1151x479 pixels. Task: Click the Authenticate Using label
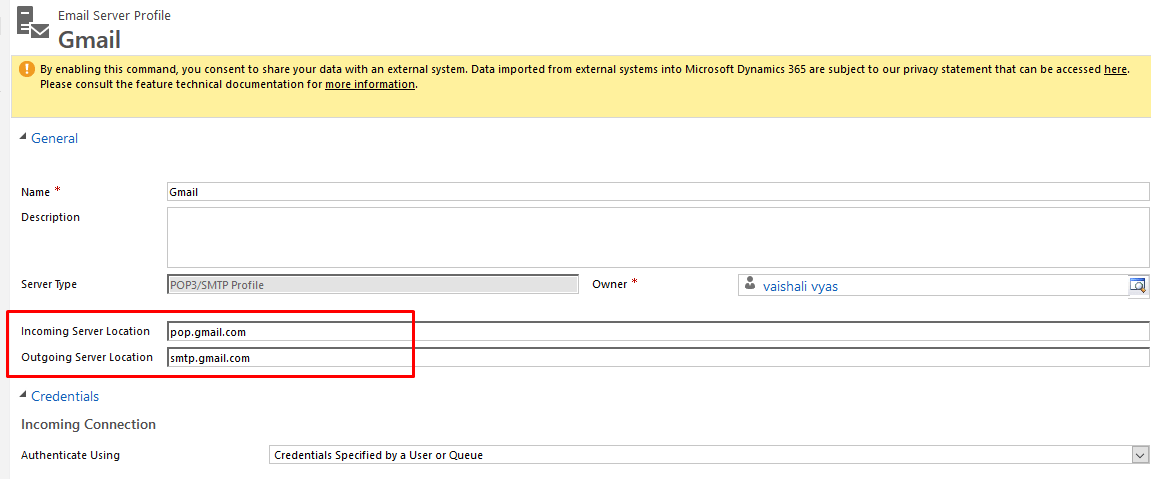point(70,455)
